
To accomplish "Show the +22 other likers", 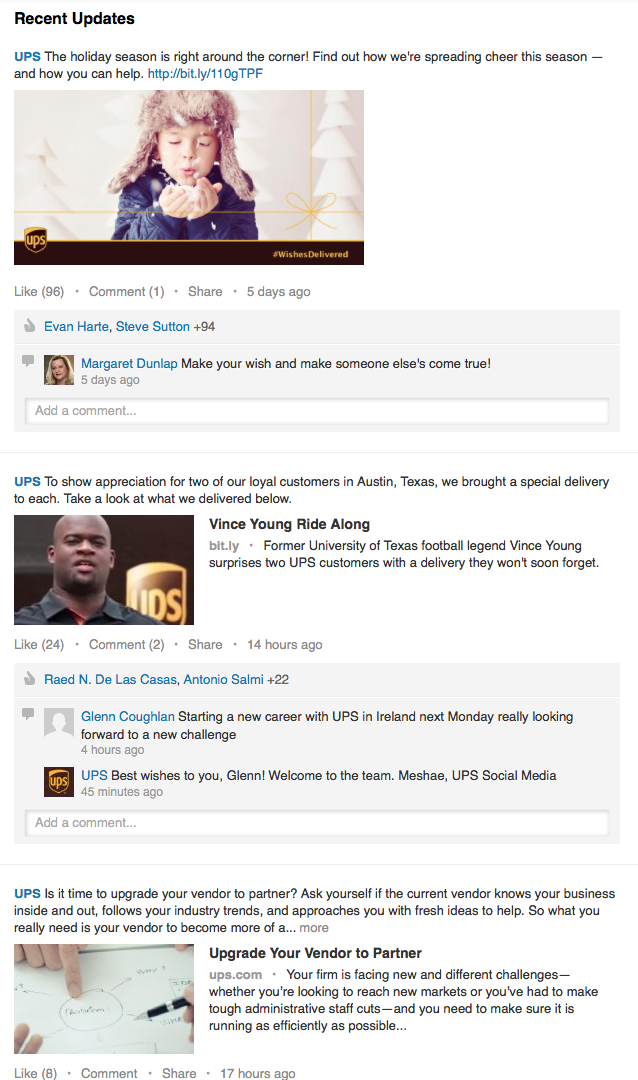I will 278,679.
